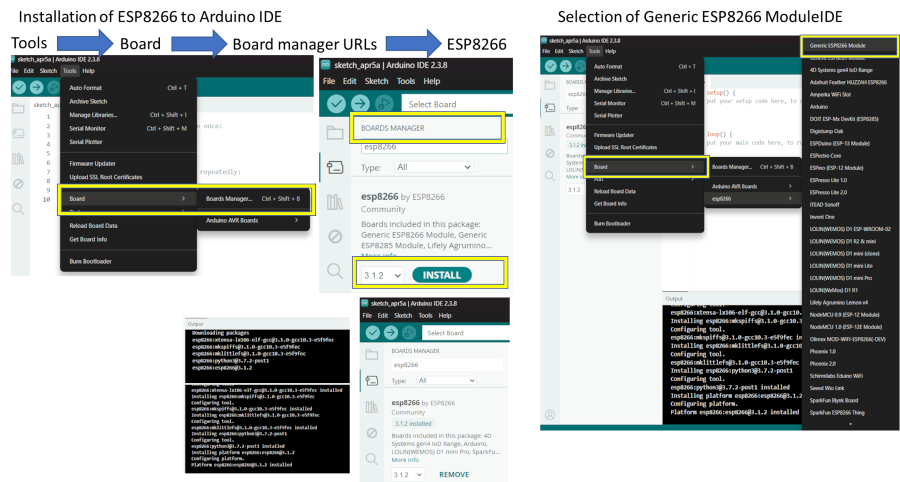Open Library Manager books icon in INSTALL screenshot
The width and height of the screenshot is (900, 482).
335,202
